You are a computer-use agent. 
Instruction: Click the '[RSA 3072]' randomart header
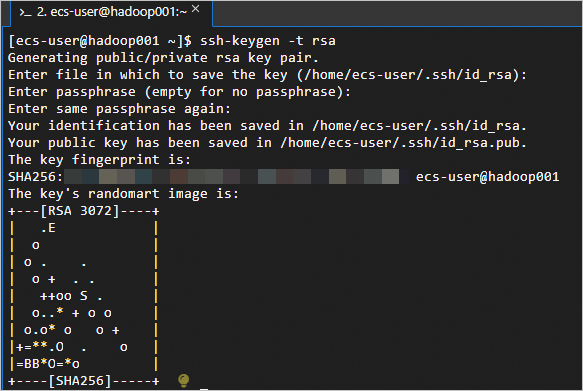[80, 211]
